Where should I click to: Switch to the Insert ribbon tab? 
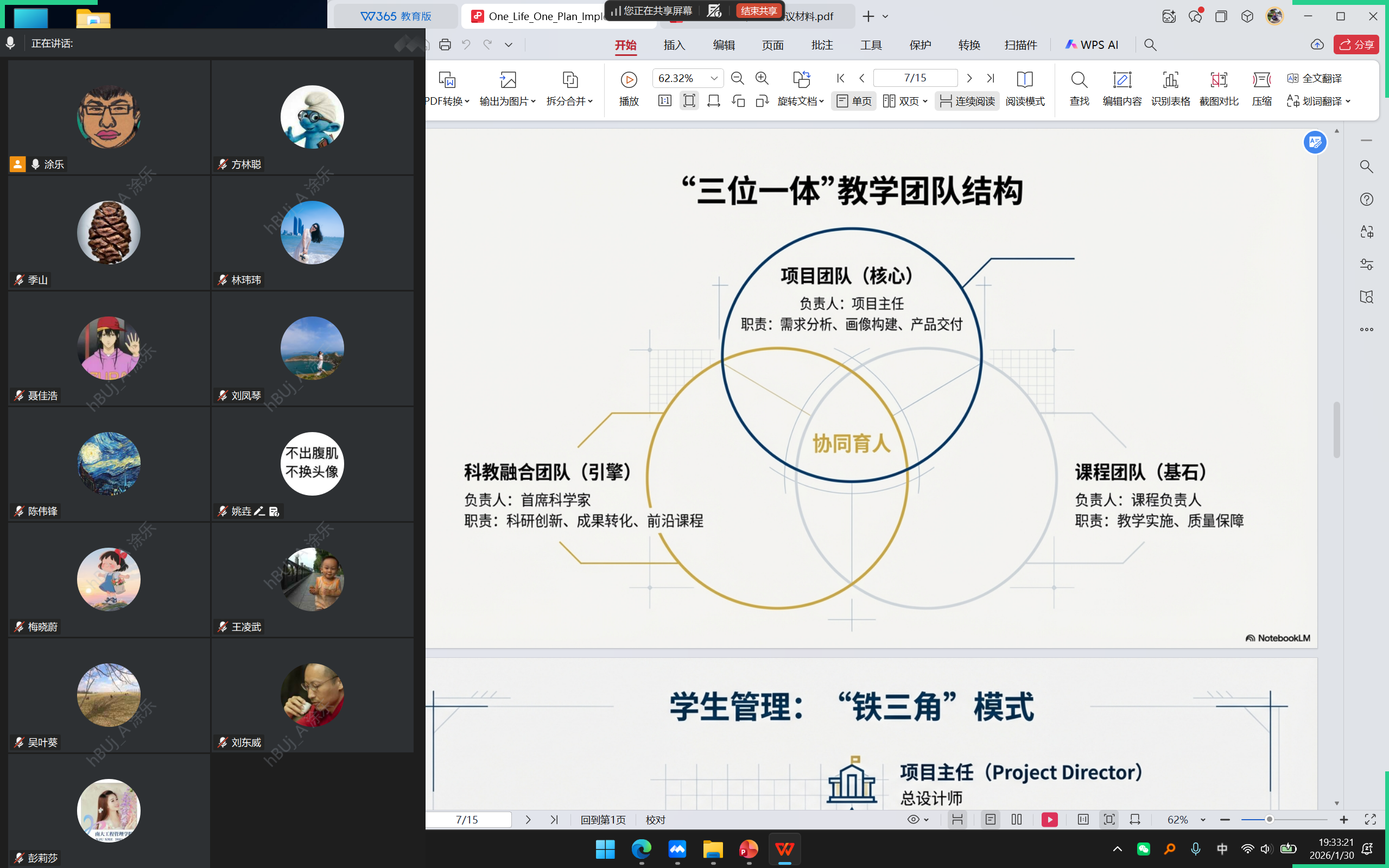pyautogui.click(x=674, y=45)
